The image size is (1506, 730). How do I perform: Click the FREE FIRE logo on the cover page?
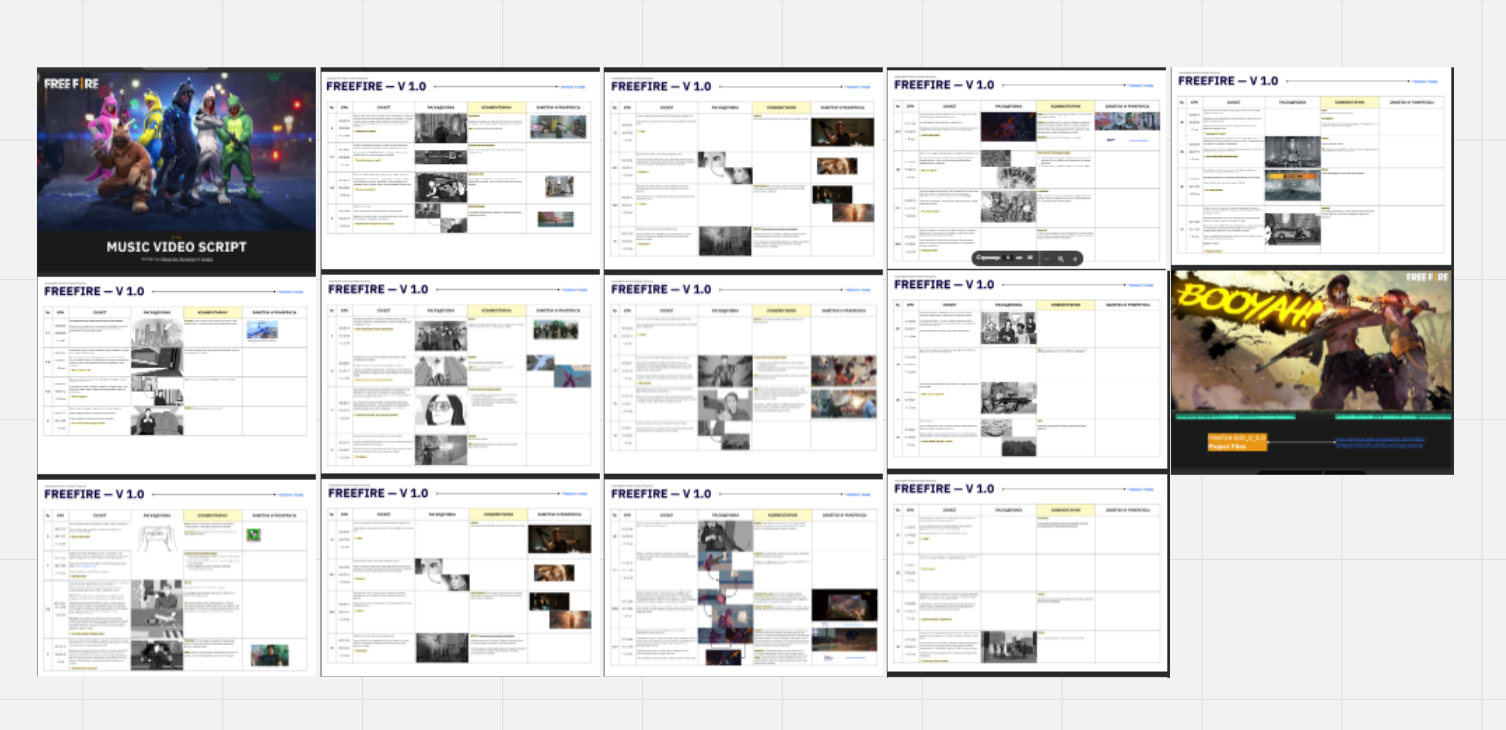tap(71, 83)
